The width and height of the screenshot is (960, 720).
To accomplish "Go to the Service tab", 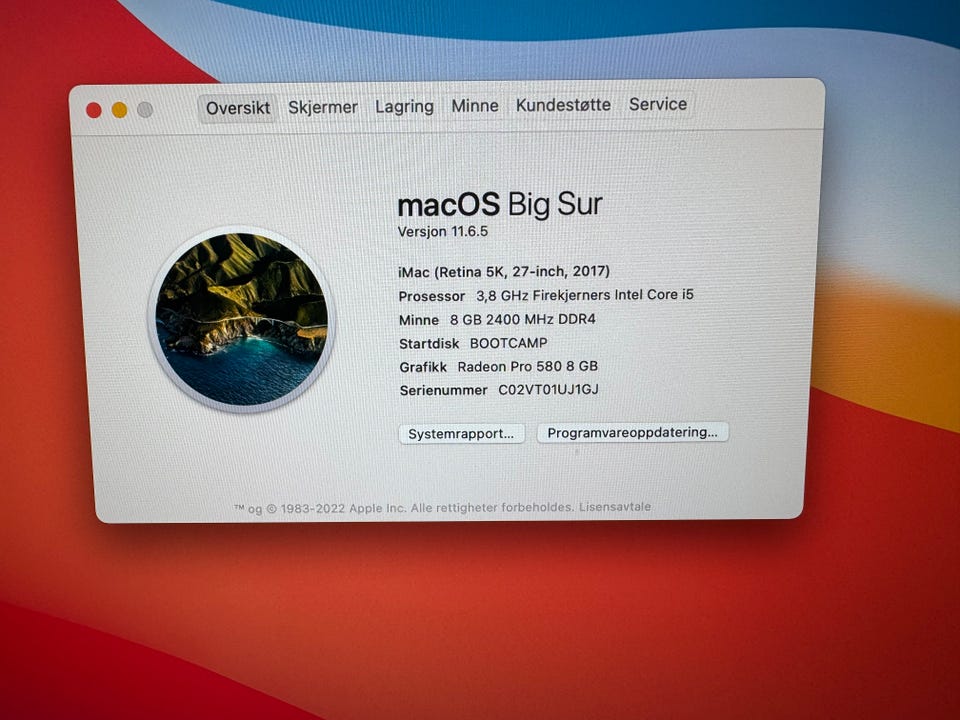I will coord(658,104).
